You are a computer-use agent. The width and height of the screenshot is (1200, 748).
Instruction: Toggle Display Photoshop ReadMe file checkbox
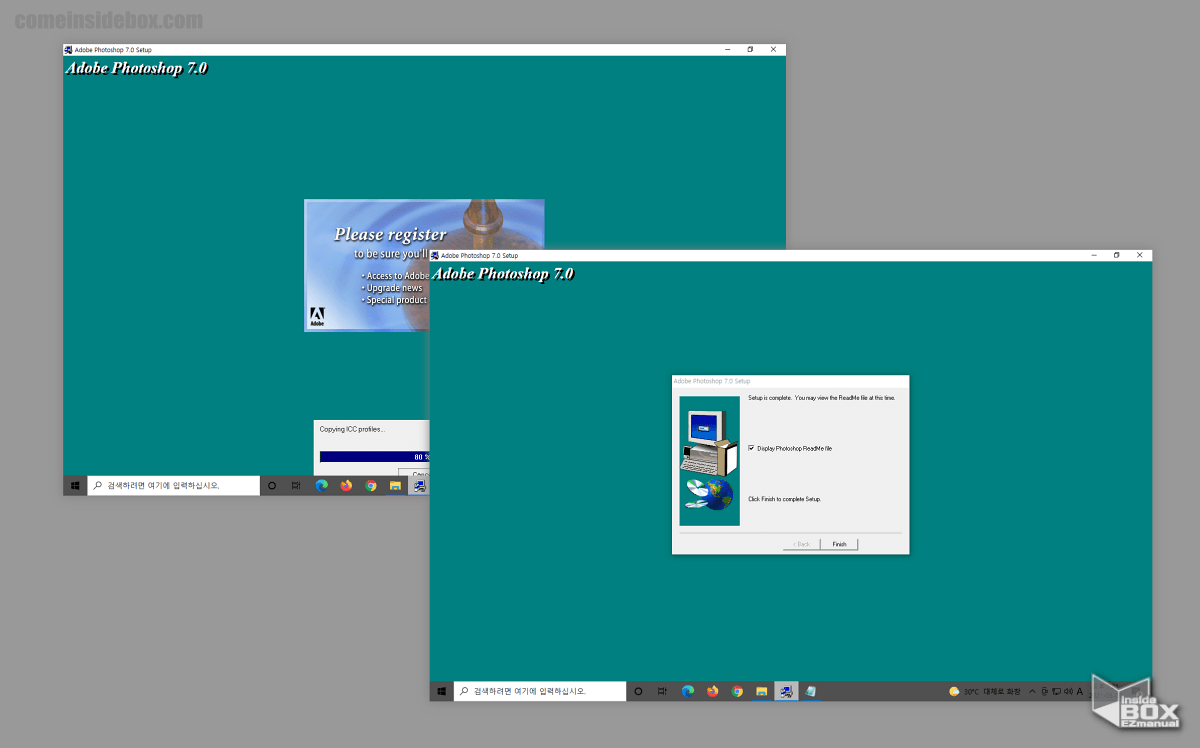[751, 448]
